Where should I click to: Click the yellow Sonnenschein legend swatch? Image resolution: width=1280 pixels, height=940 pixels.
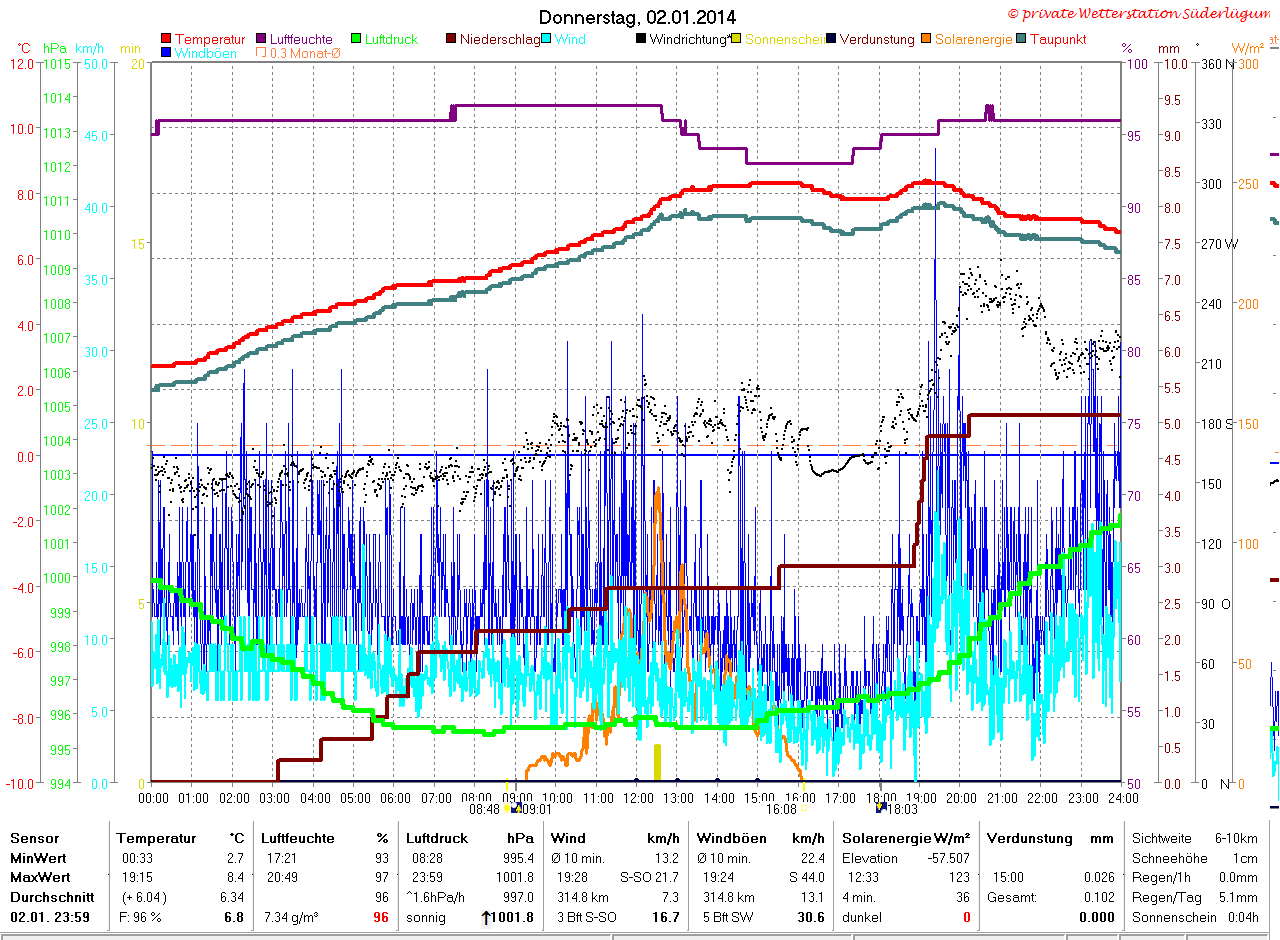pos(735,40)
